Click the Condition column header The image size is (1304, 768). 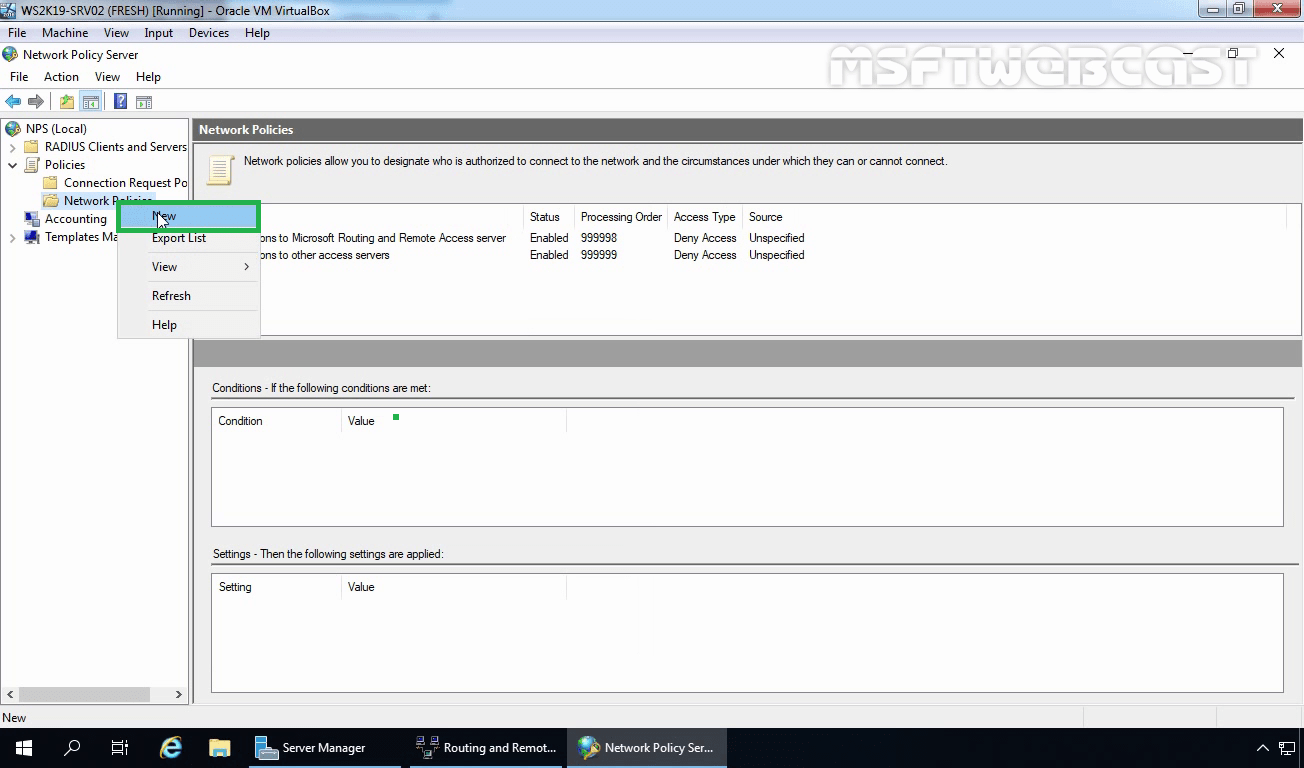point(276,421)
